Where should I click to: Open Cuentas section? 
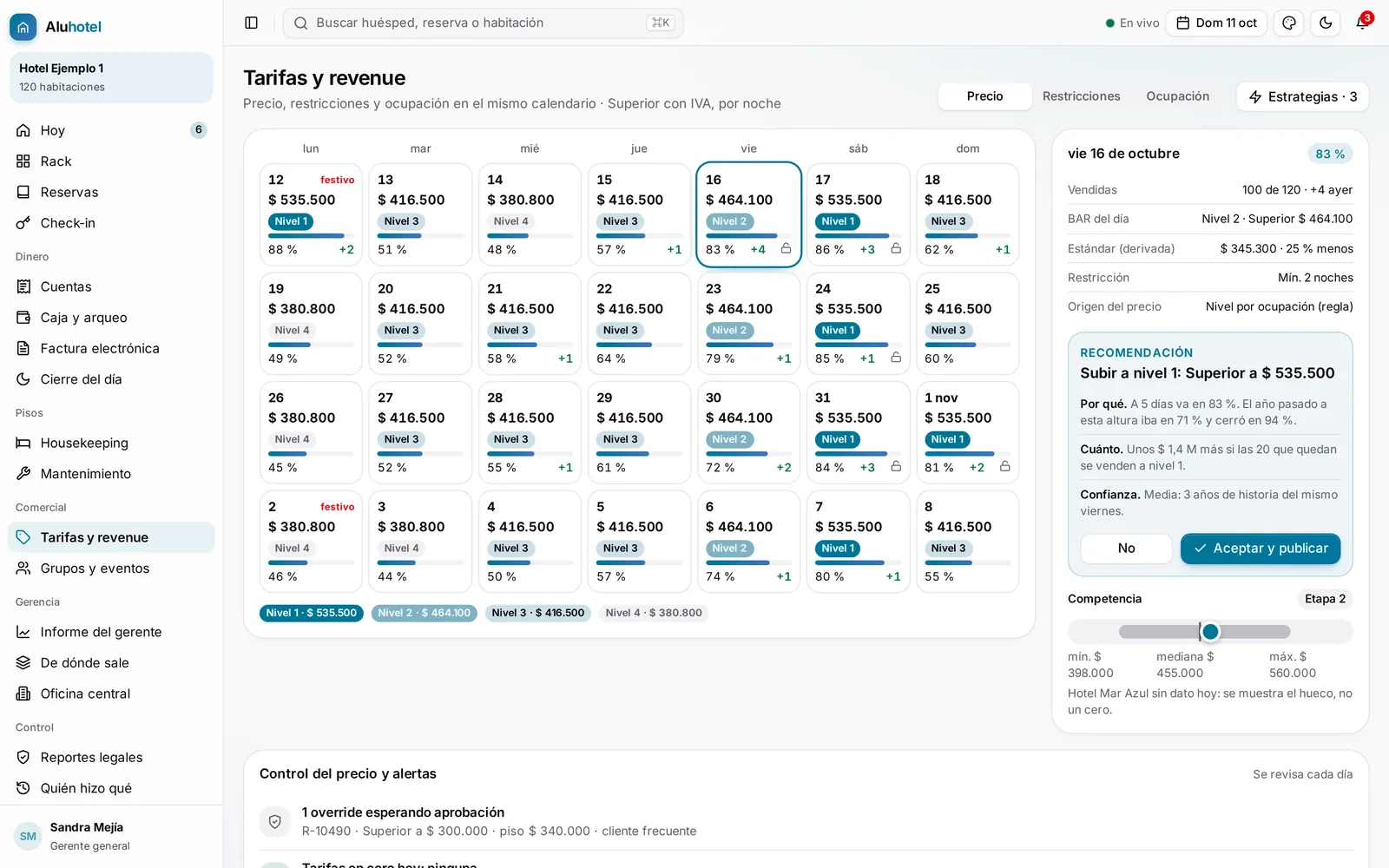click(111, 286)
